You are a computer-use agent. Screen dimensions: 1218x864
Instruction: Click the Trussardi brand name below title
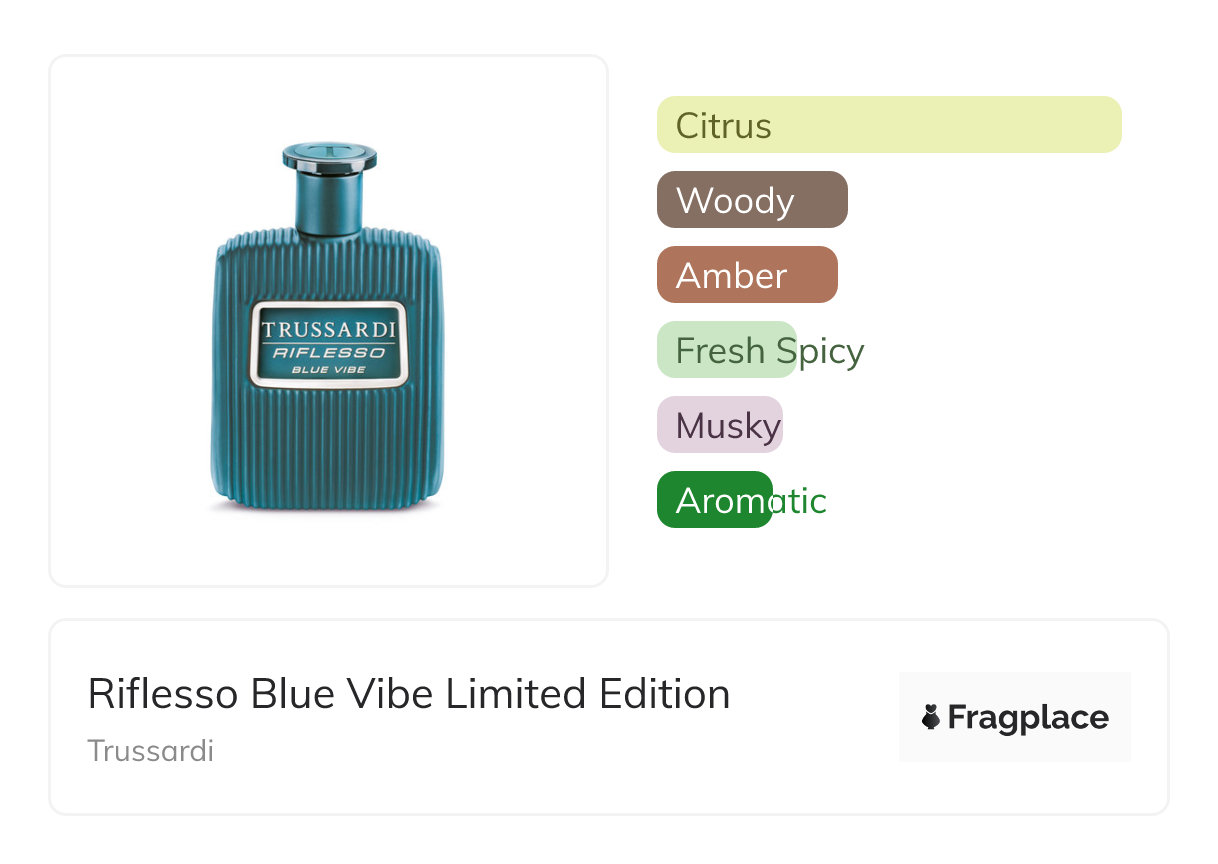point(150,751)
